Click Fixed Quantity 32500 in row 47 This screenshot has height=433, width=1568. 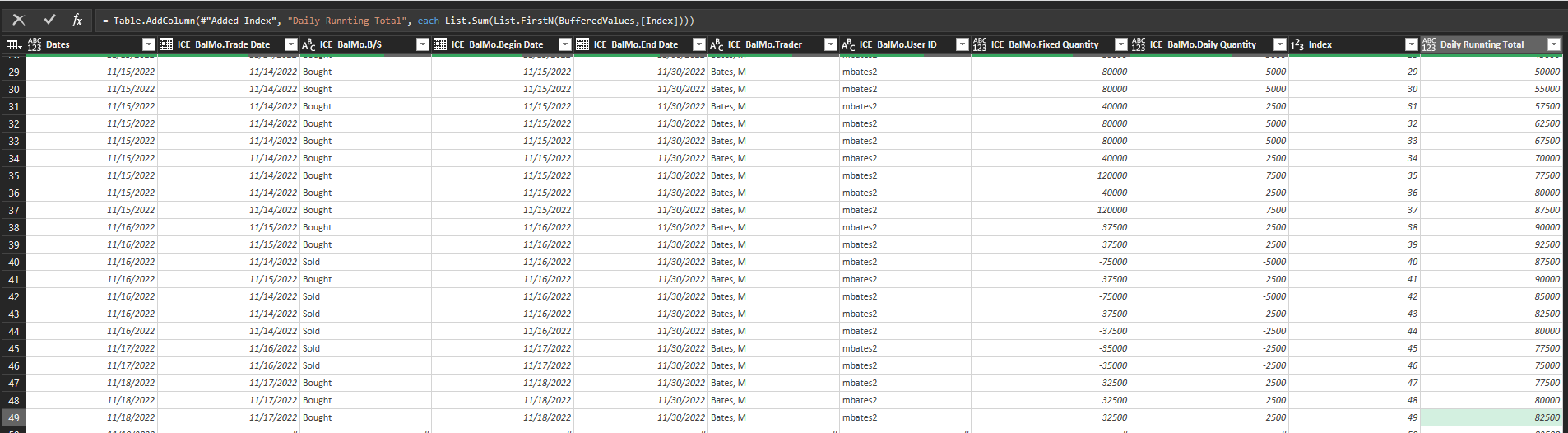[x=1051, y=383]
